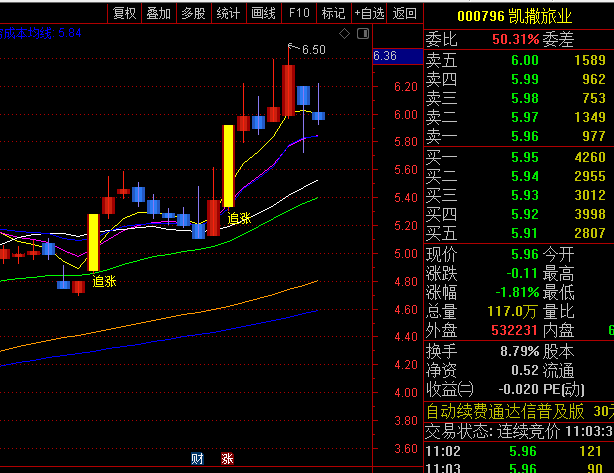Click the diamond icon above chart
The image size is (614, 473).
344,34
